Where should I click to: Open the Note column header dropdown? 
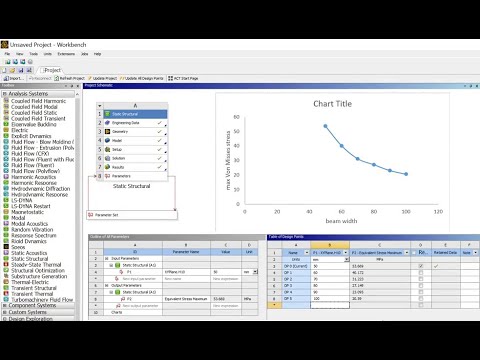point(475,253)
